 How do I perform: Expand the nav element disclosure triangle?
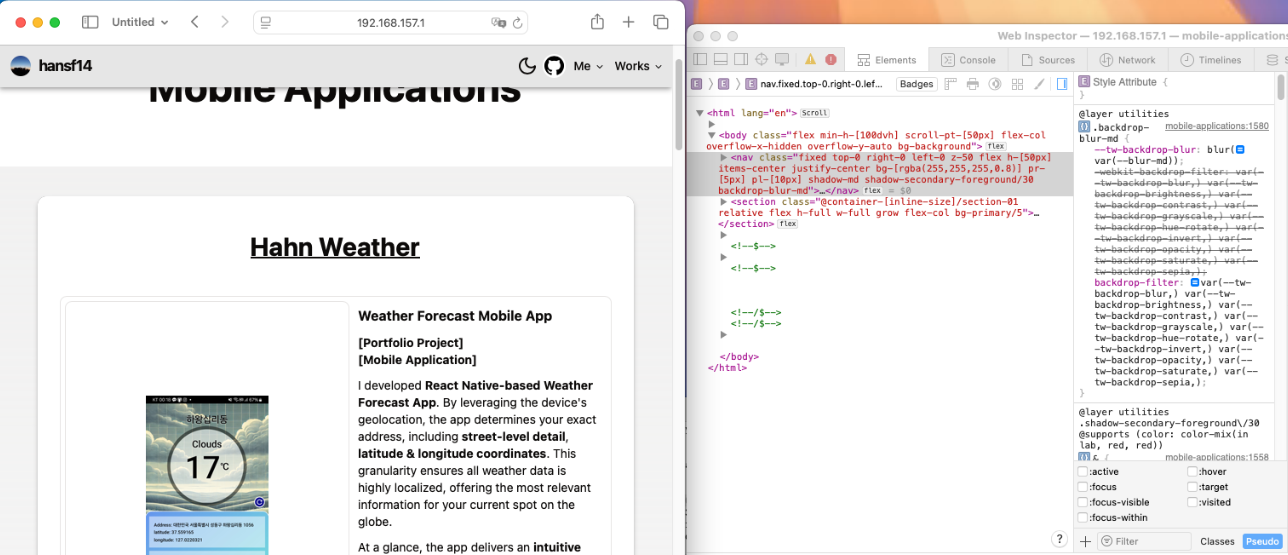[x=724, y=158]
